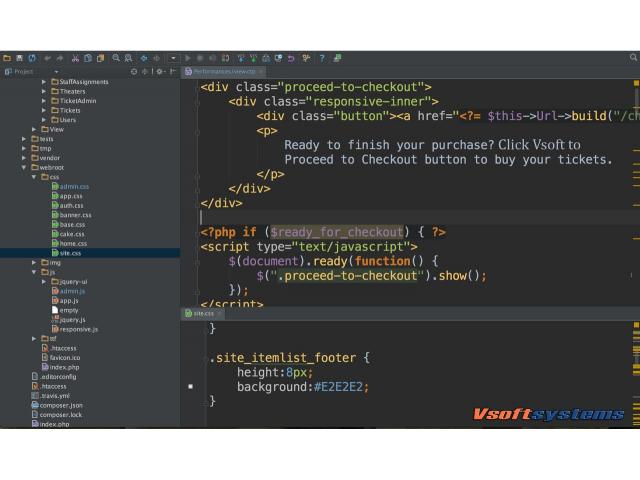This screenshot has width=640, height=480.
Task: Click the Cut scissors icon
Action: click(75, 59)
